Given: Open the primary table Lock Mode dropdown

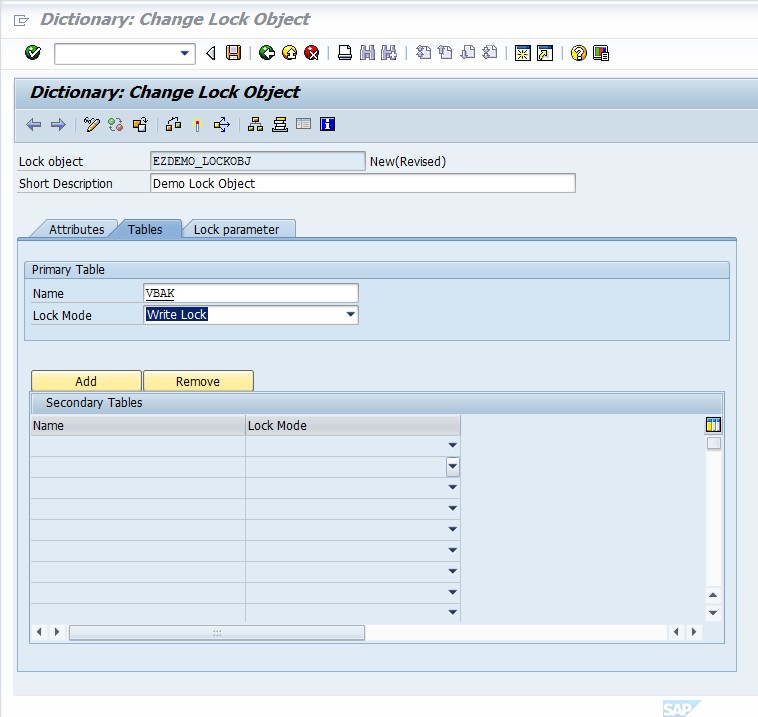Looking at the screenshot, I should 351,314.
